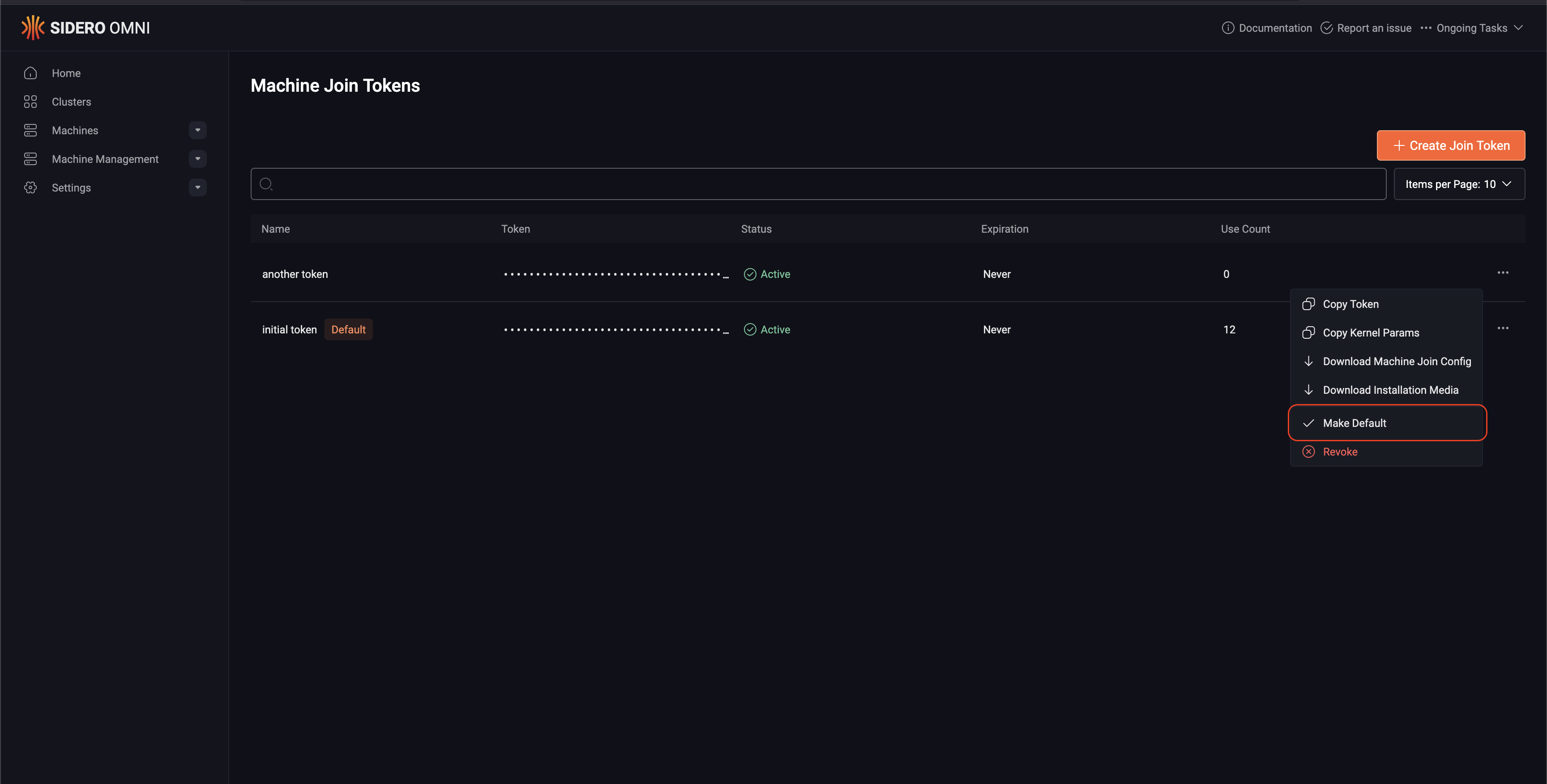The width and height of the screenshot is (1547, 784).
Task: Open the Ongoing Tasks dropdown
Action: pos(1471,28)
